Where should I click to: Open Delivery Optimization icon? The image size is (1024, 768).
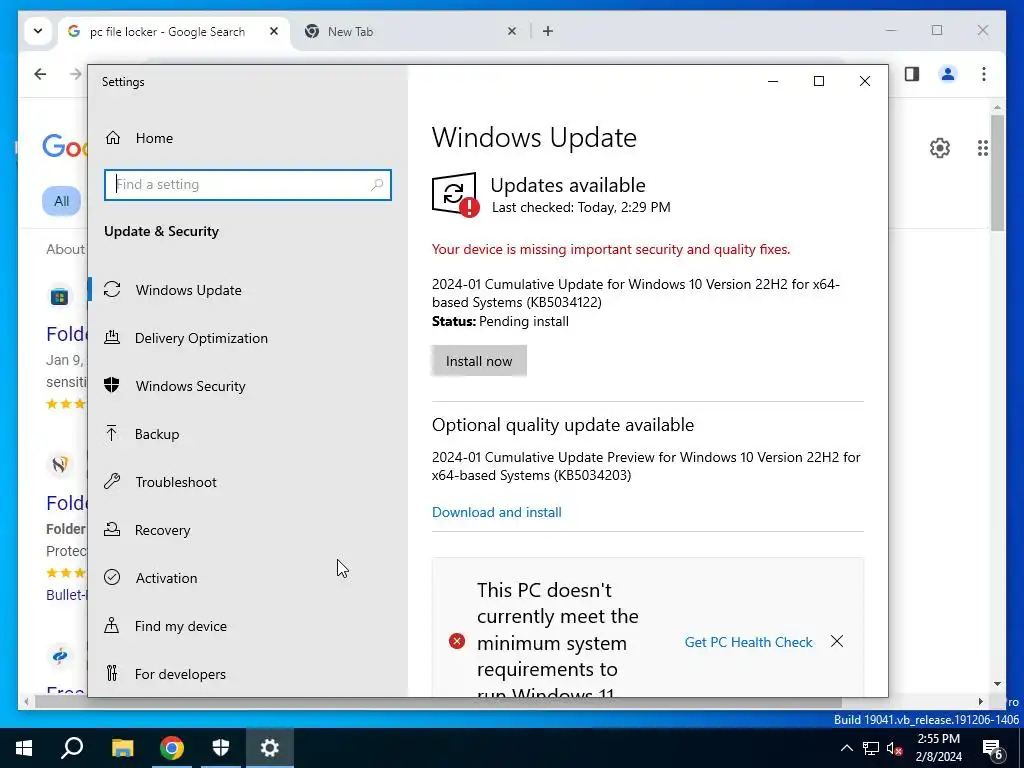point(112,338)
